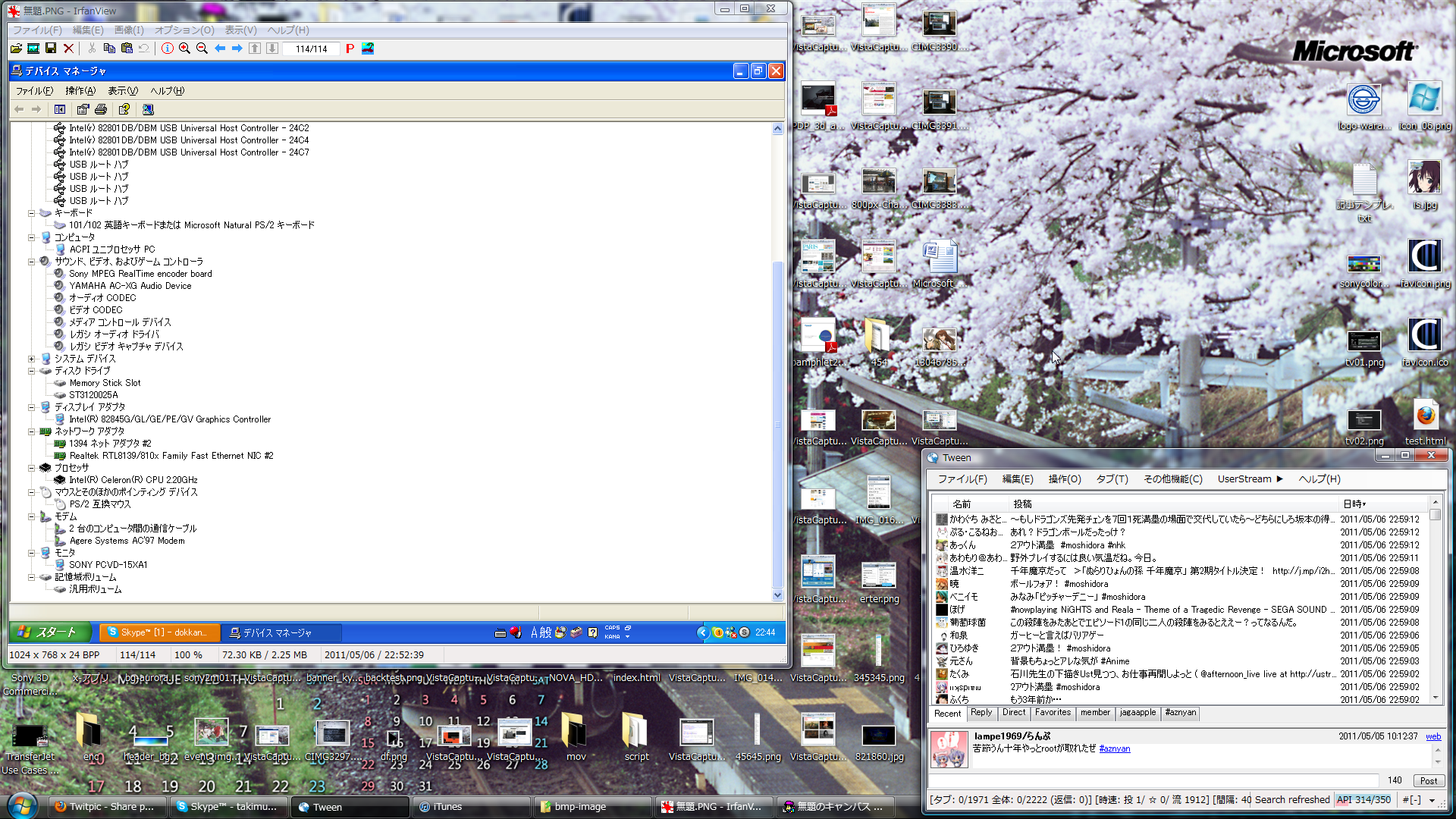Image resolution: width=1456 pixels, height=819 pixels.
Task: Click the 114/114 page number field
Action: click(x=312, y=49)
